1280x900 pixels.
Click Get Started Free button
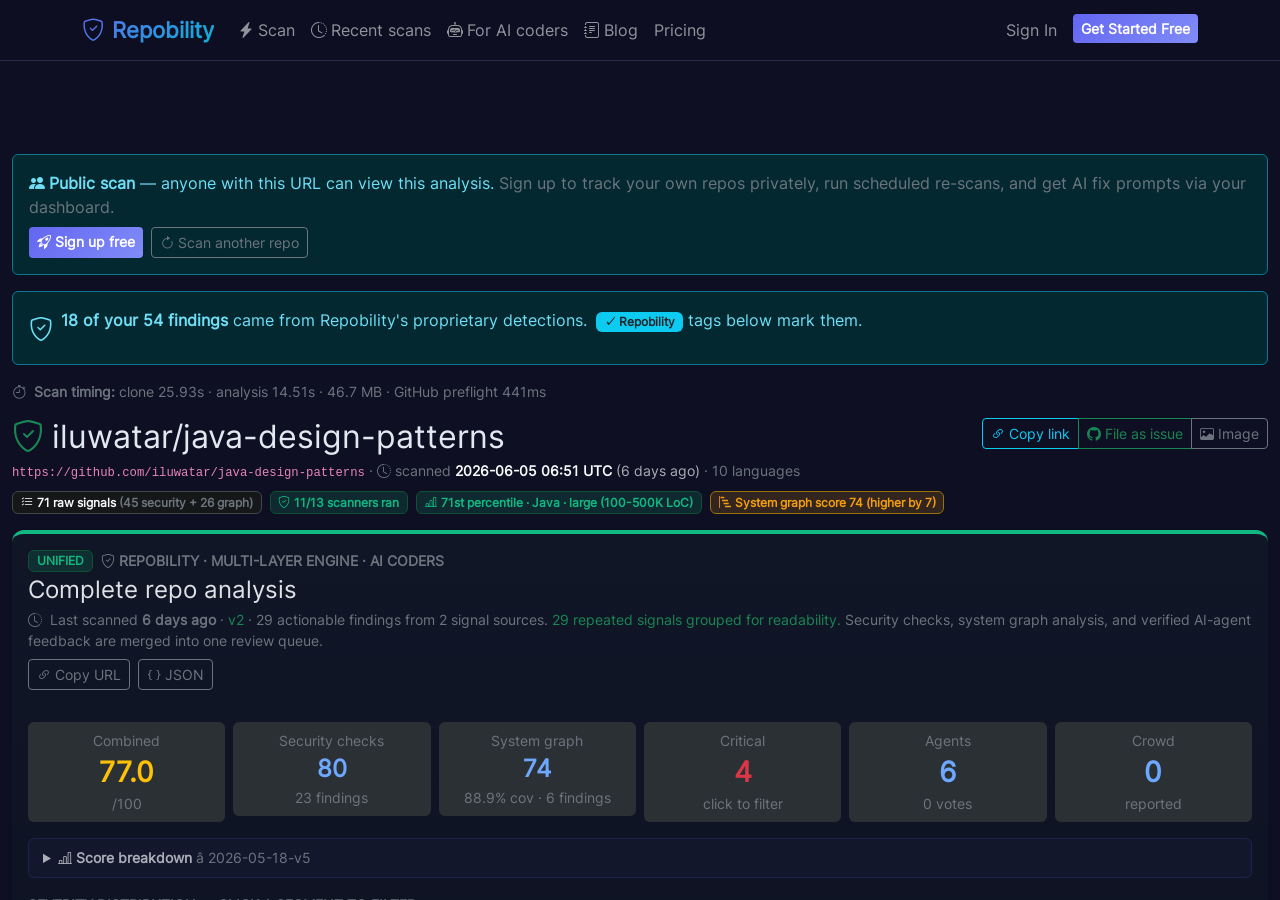[1135, 29]
